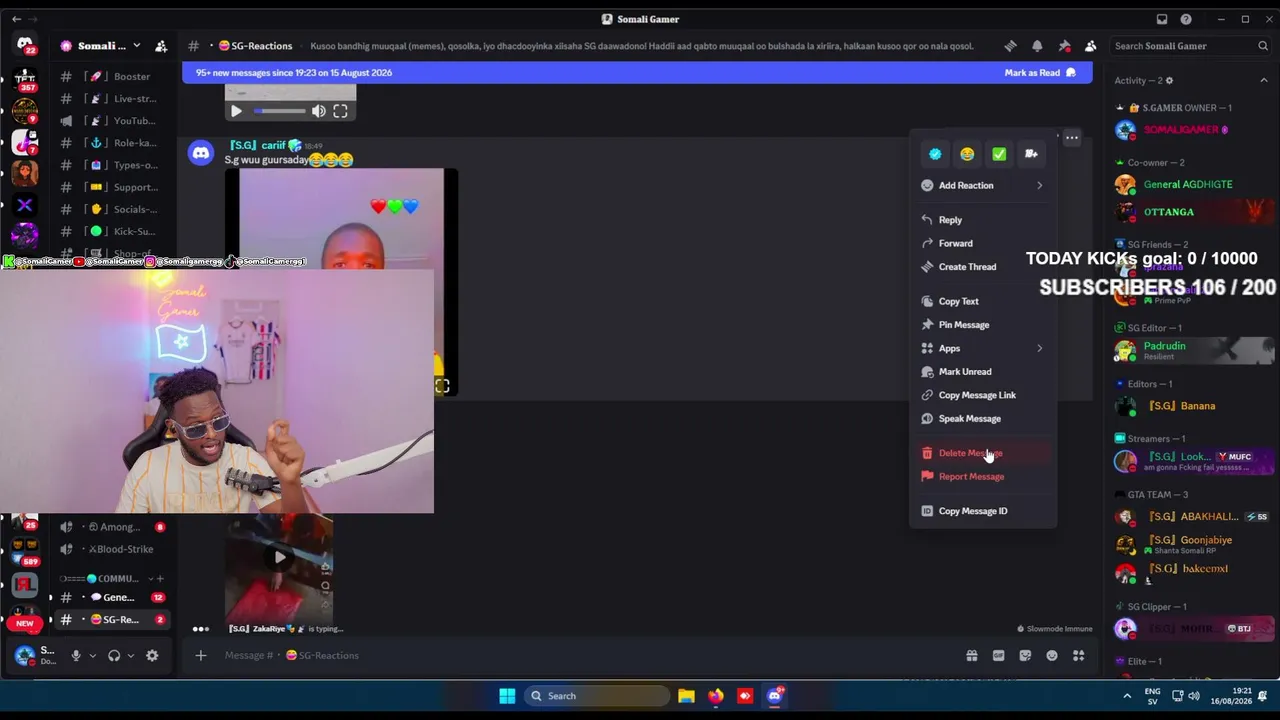Select Create Thread in the menu
The height and width of the screenshot is (720, 1280).
pos(983,267)
